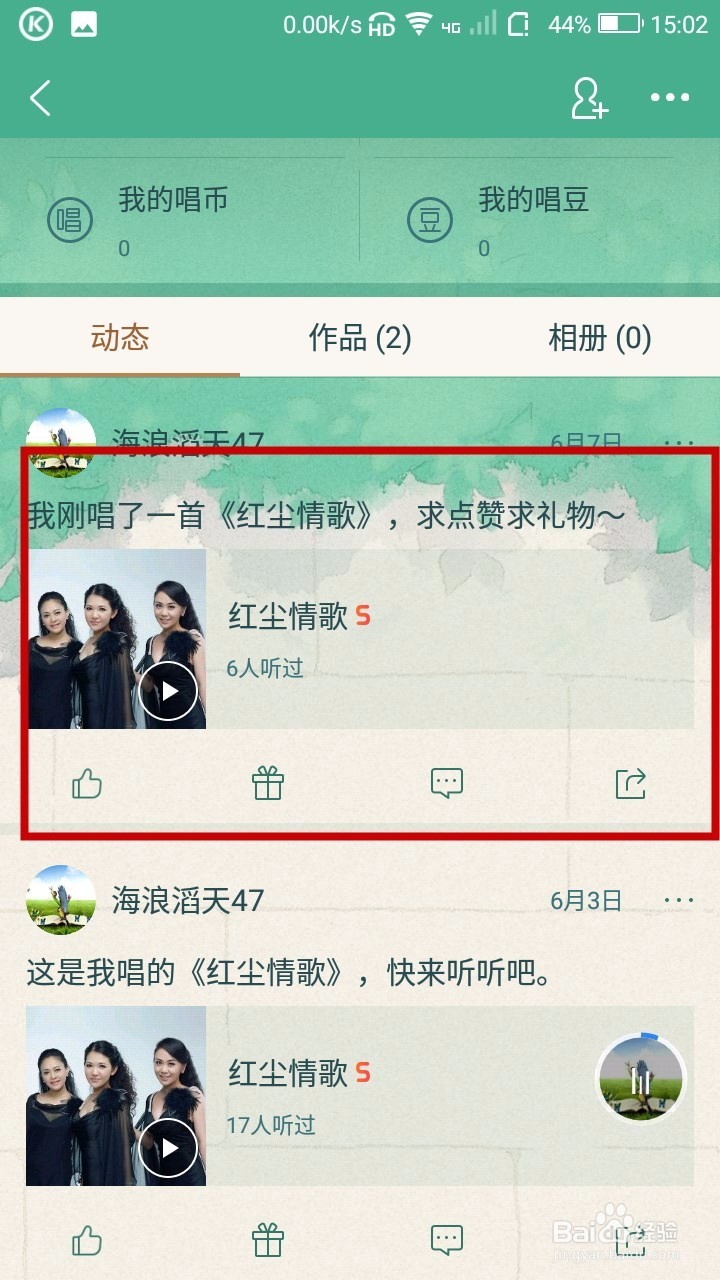Pause the floating now-playing avatar
This screenshot has height=1280, width=720.
640,1078
